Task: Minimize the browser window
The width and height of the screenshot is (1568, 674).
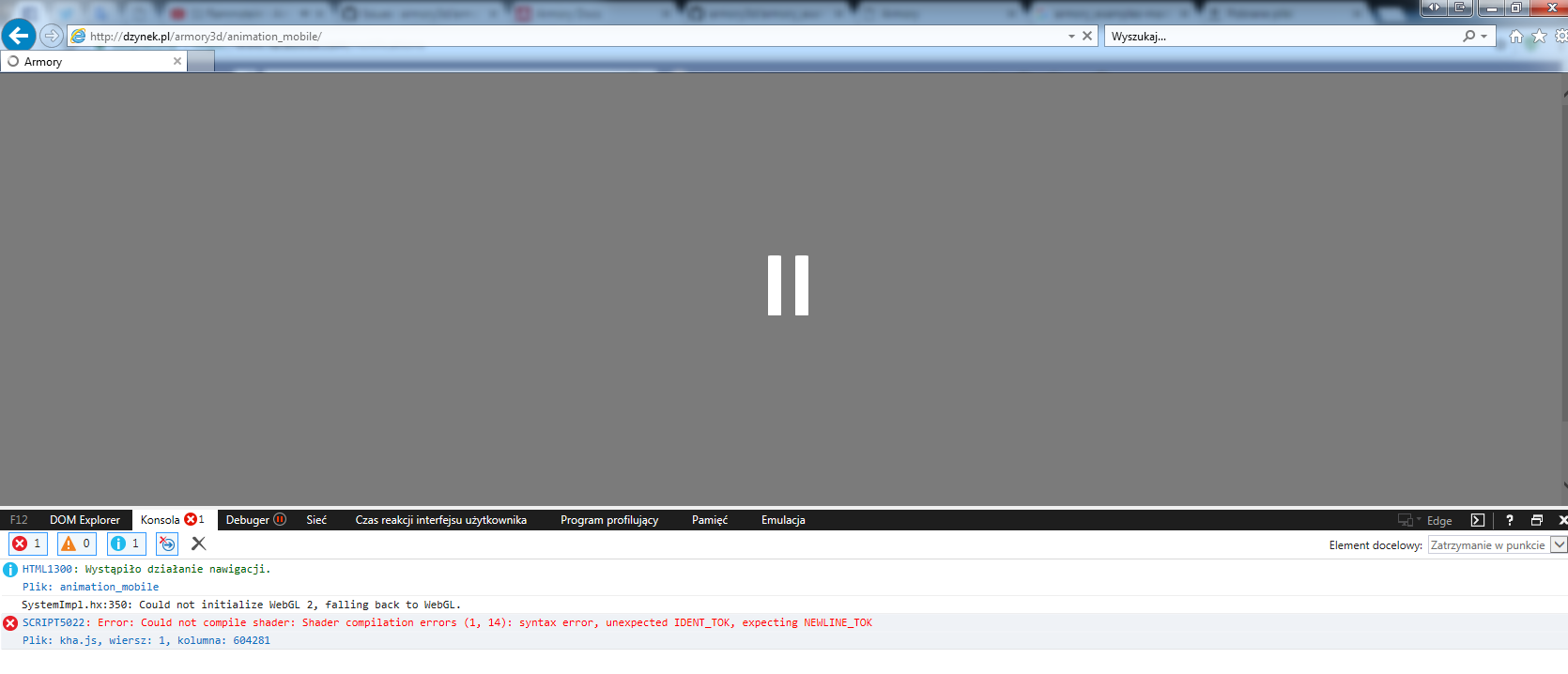Action: pos(1491,8)
